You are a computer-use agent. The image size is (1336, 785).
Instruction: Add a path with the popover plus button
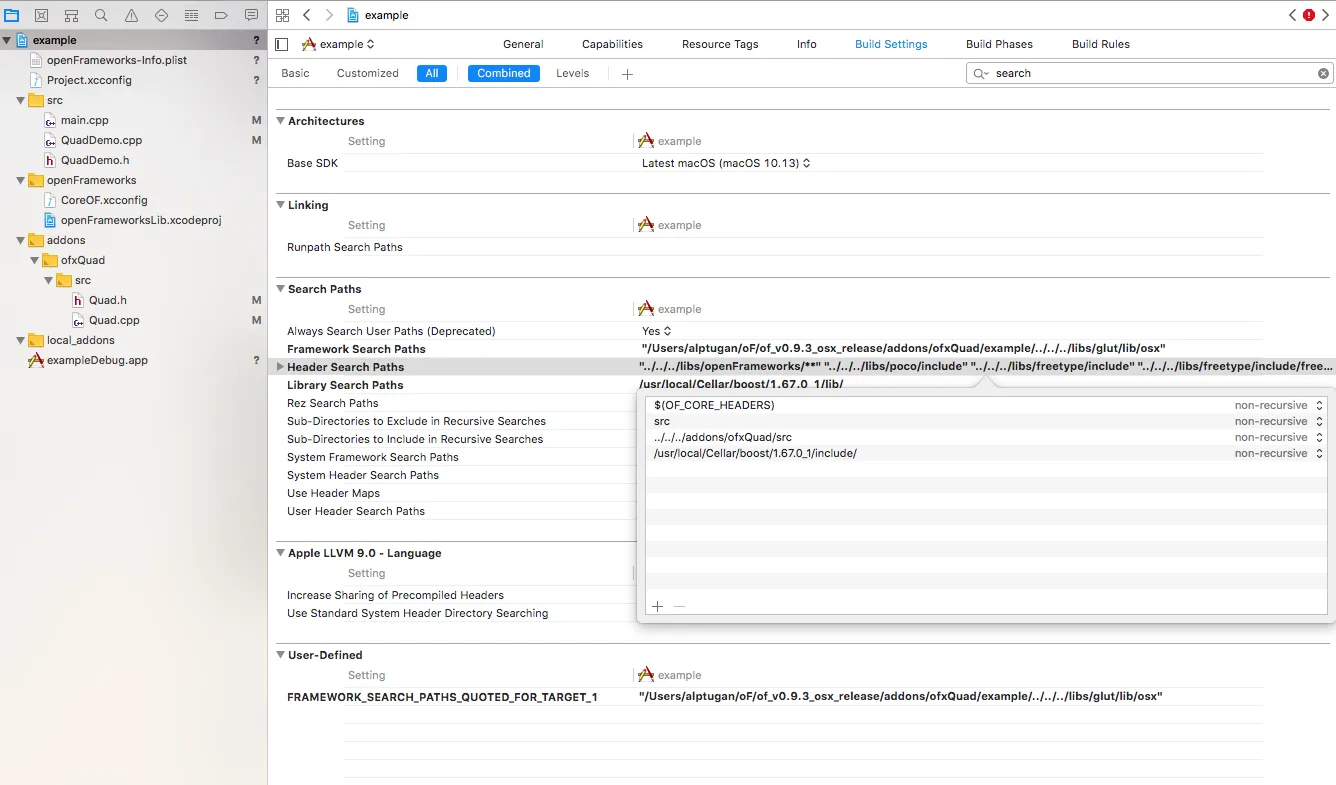coord(657,606)
